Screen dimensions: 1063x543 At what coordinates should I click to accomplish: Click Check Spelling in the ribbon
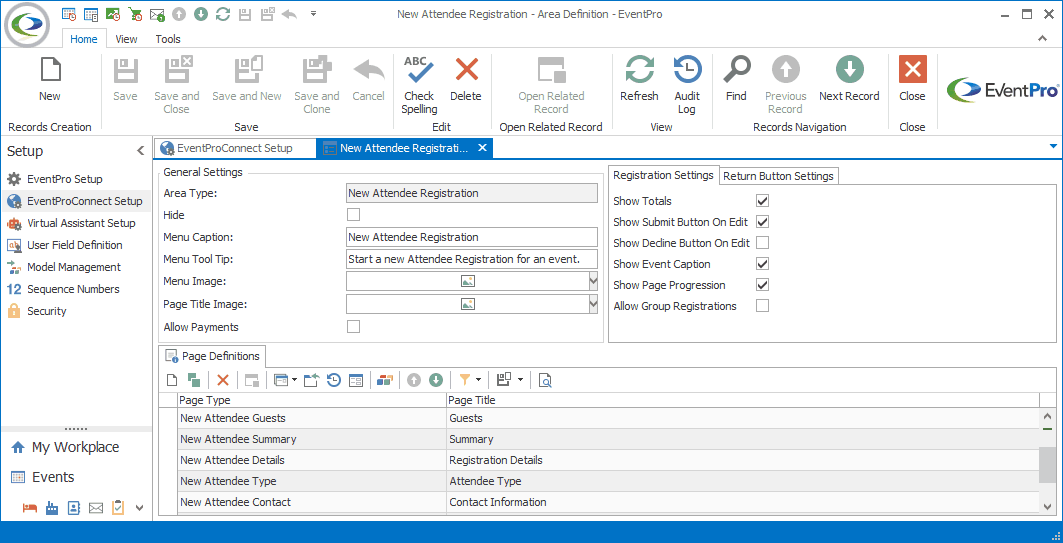coord(419,85)
